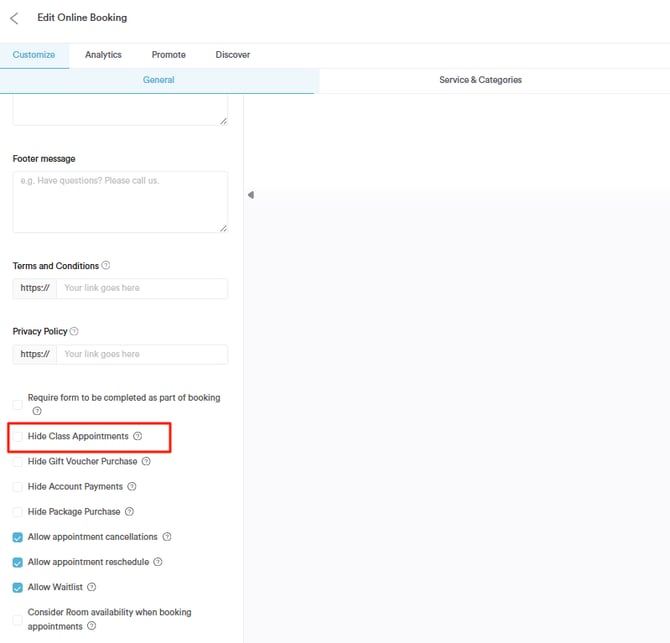
Task: Open help icon for Allow appointment reschedule
Action: [158, 562]
